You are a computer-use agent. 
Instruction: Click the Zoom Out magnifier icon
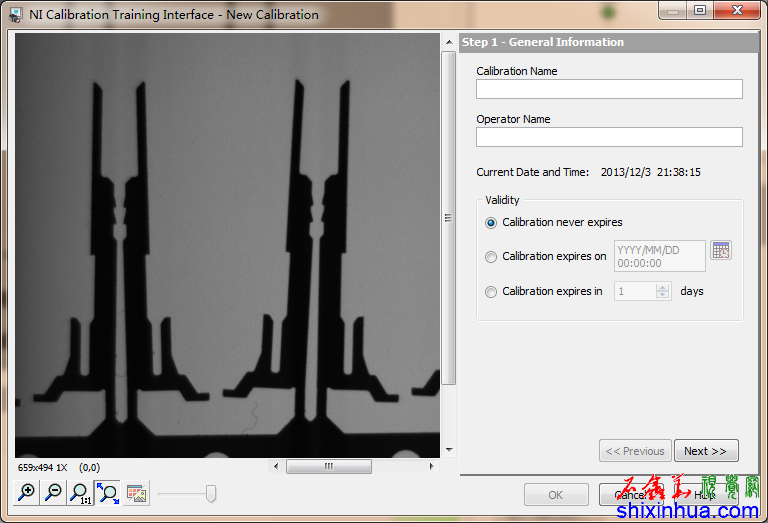pyautogui.click(x=54, y=492)
